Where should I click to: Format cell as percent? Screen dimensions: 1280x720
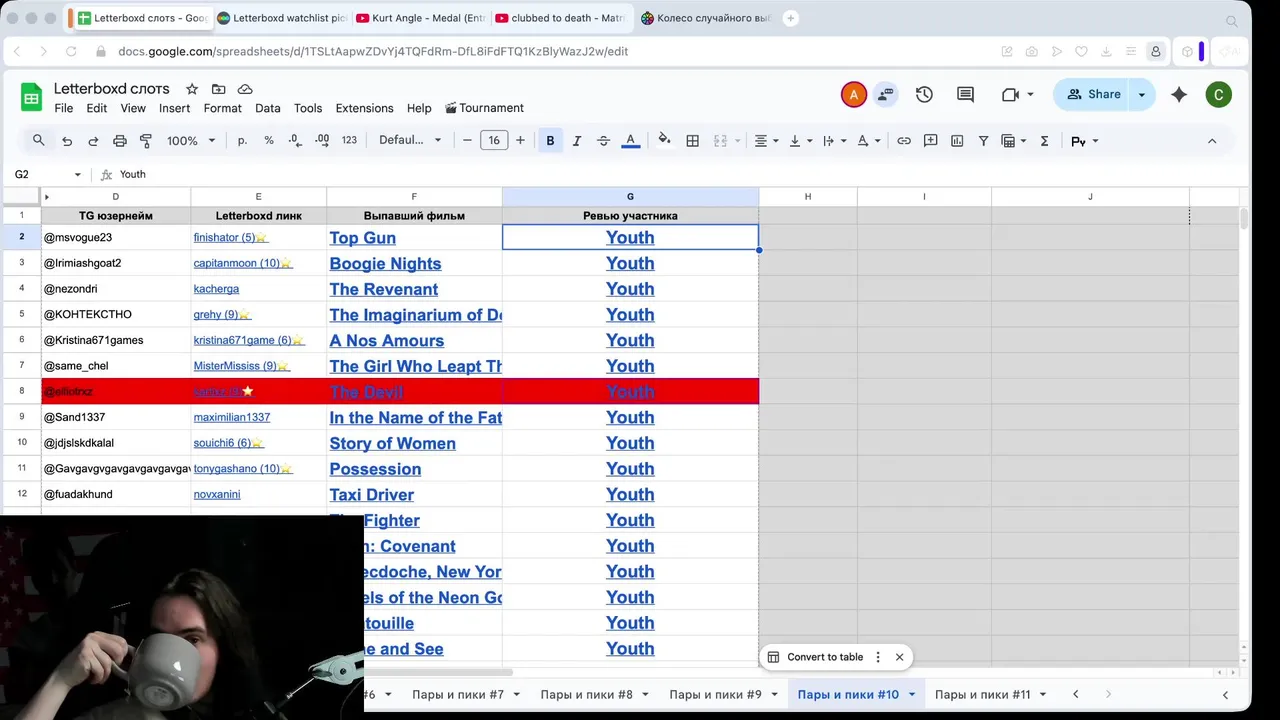coord(269,141)
